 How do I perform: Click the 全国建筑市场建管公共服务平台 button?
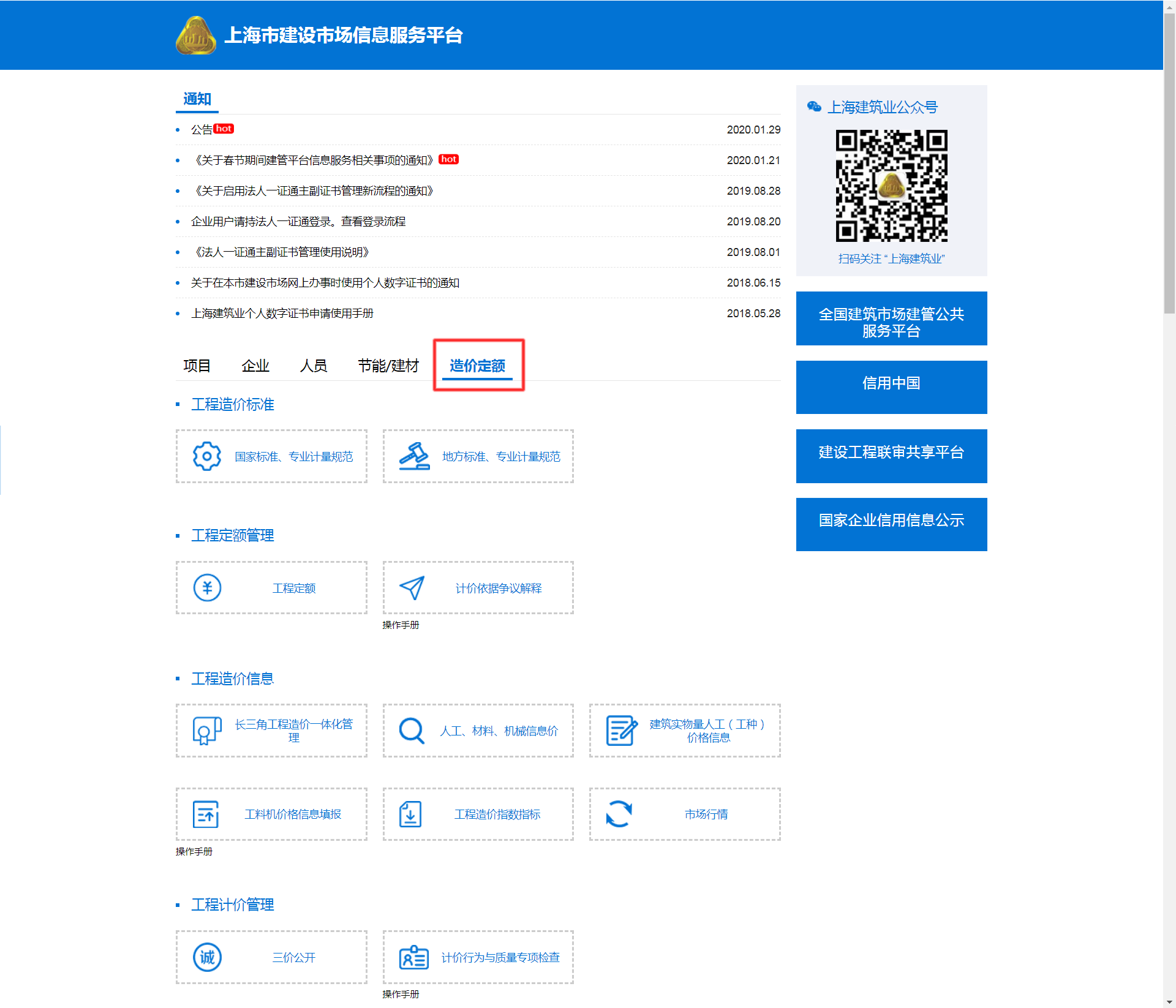[891, 318]
